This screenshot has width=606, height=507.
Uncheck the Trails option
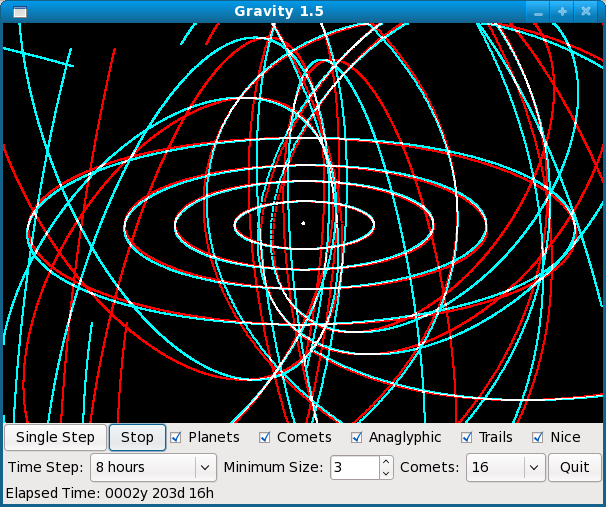point(467,437)
